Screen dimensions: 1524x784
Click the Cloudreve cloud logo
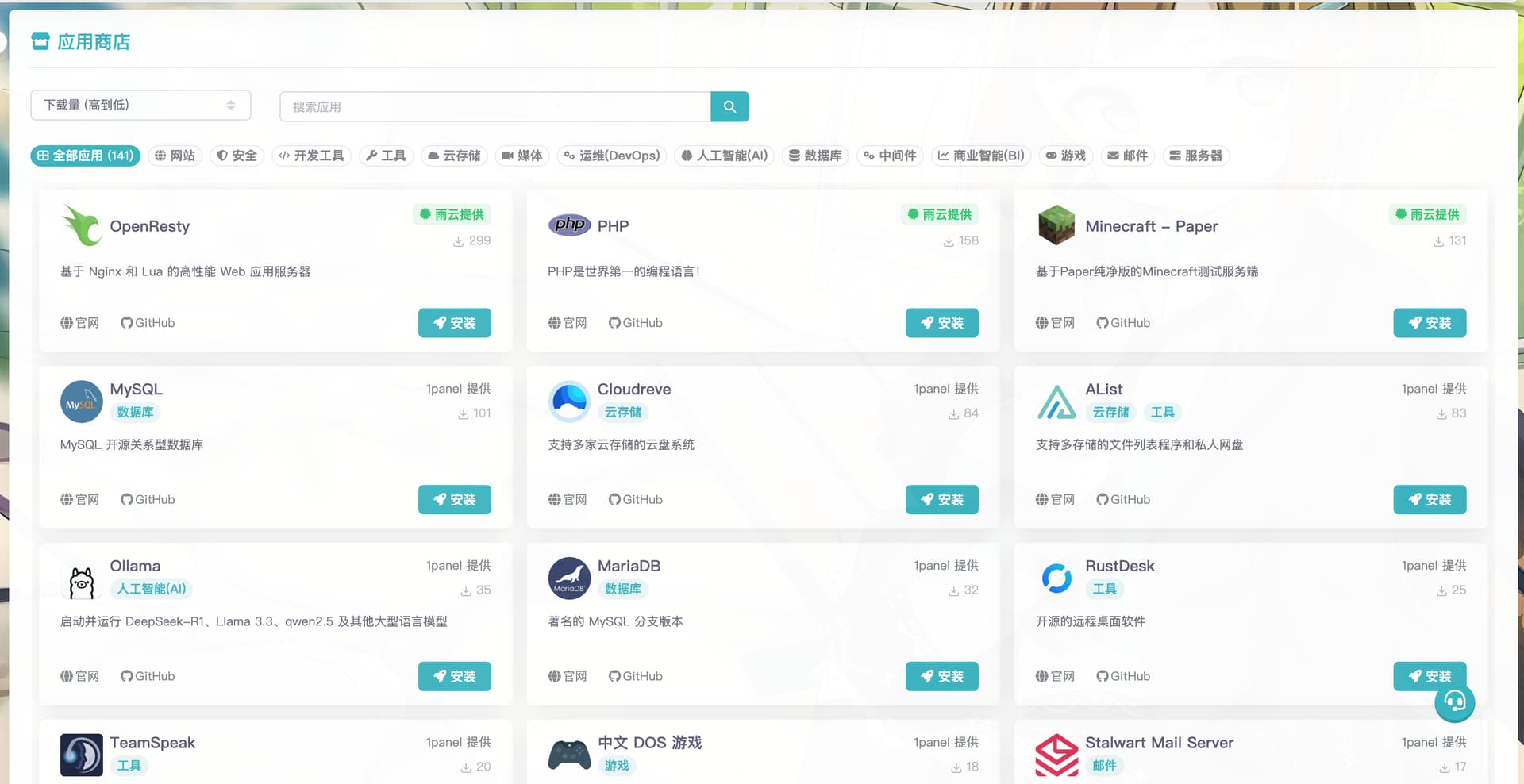[569, 402]
